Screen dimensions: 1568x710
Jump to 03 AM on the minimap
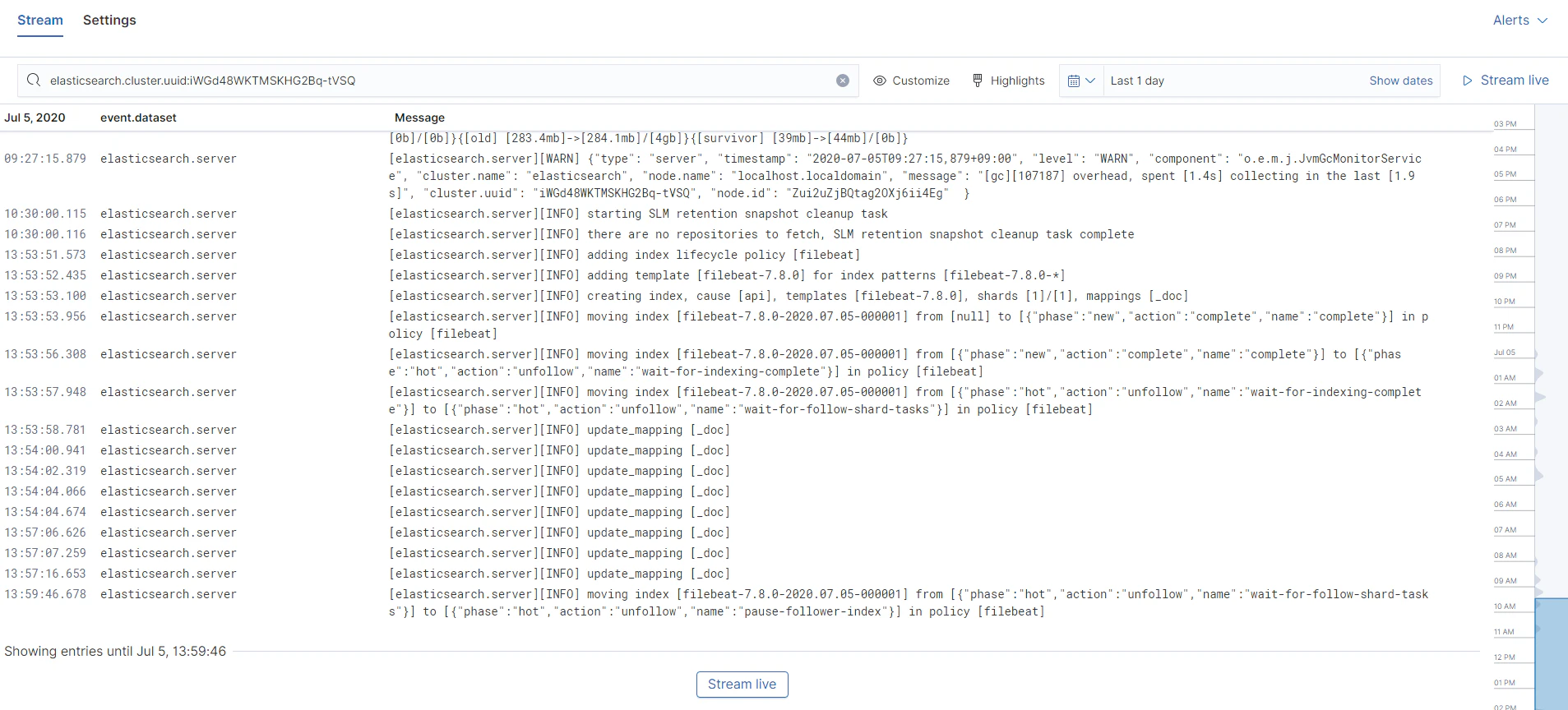pos(1505,429)
